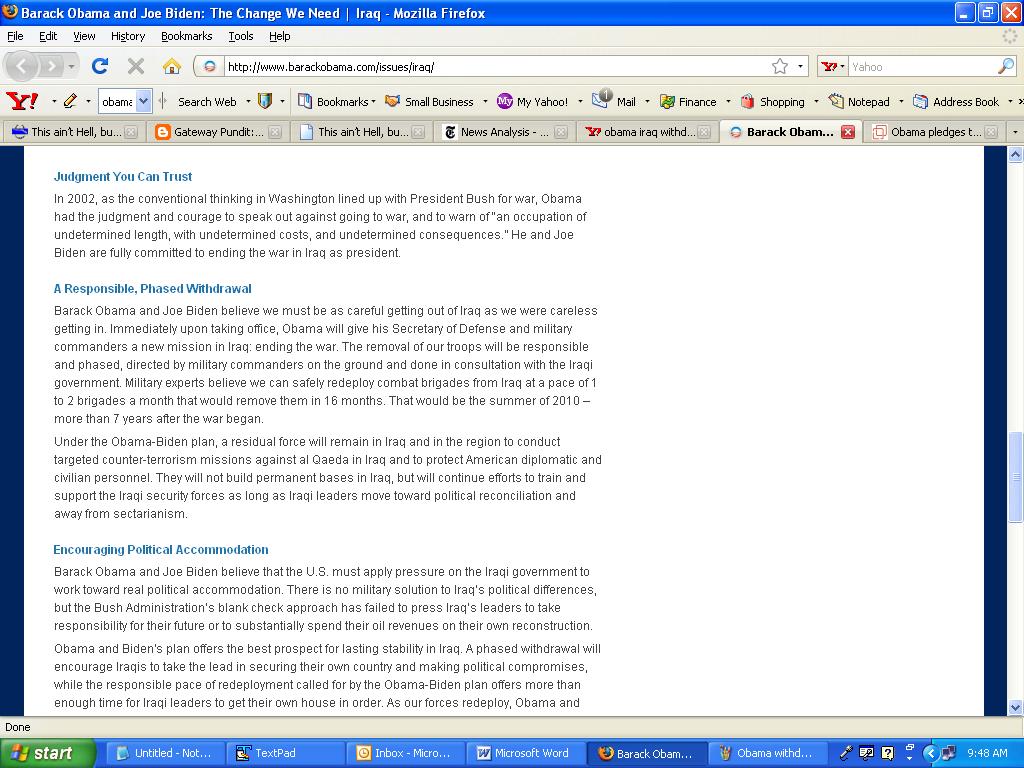Click the Stop loading X icon

(136, 66)
